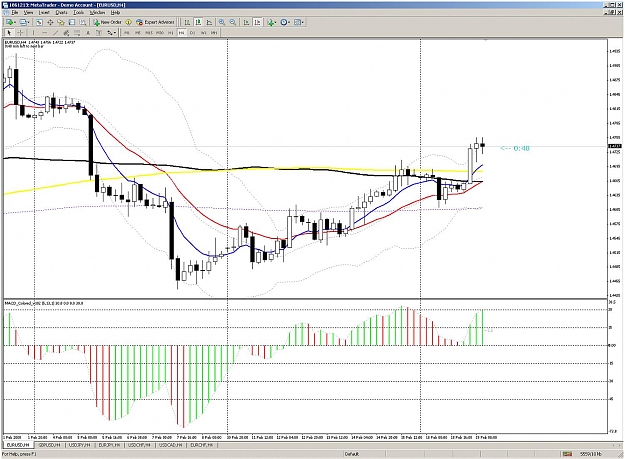Click the Profiles toolbar icon

(23, 22)
